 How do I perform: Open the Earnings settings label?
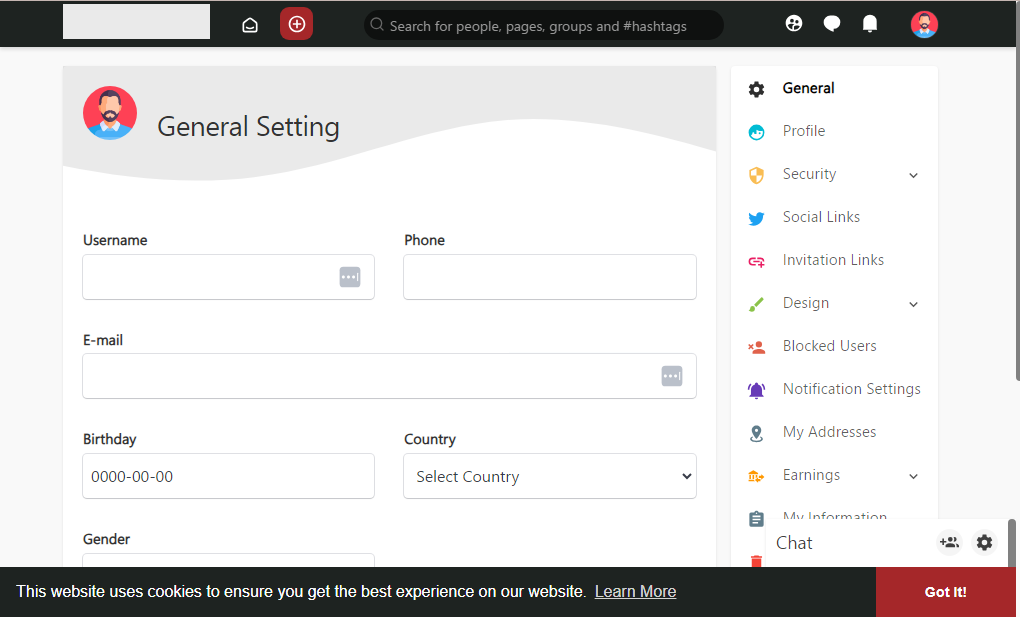point(811,474)
